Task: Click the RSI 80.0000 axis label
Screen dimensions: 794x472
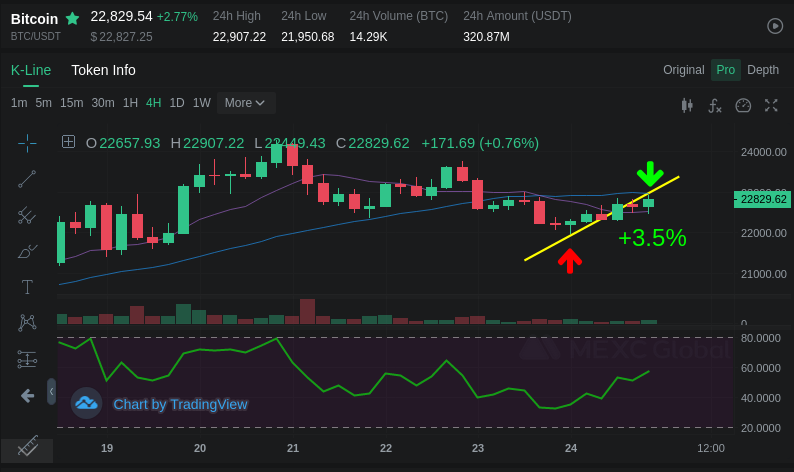Action: (x=761, y=338)
